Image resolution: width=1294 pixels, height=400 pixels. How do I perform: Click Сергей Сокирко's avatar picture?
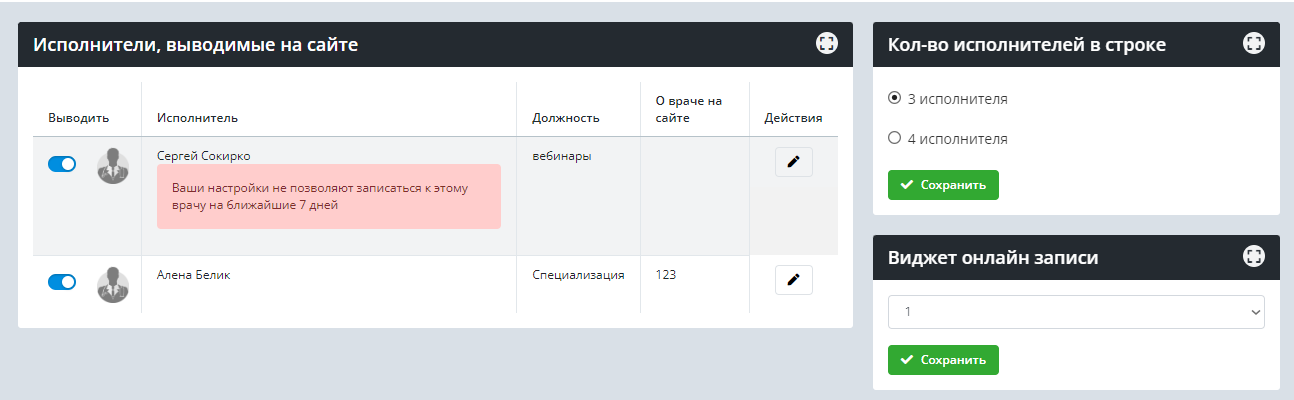[x=113, y=166]
